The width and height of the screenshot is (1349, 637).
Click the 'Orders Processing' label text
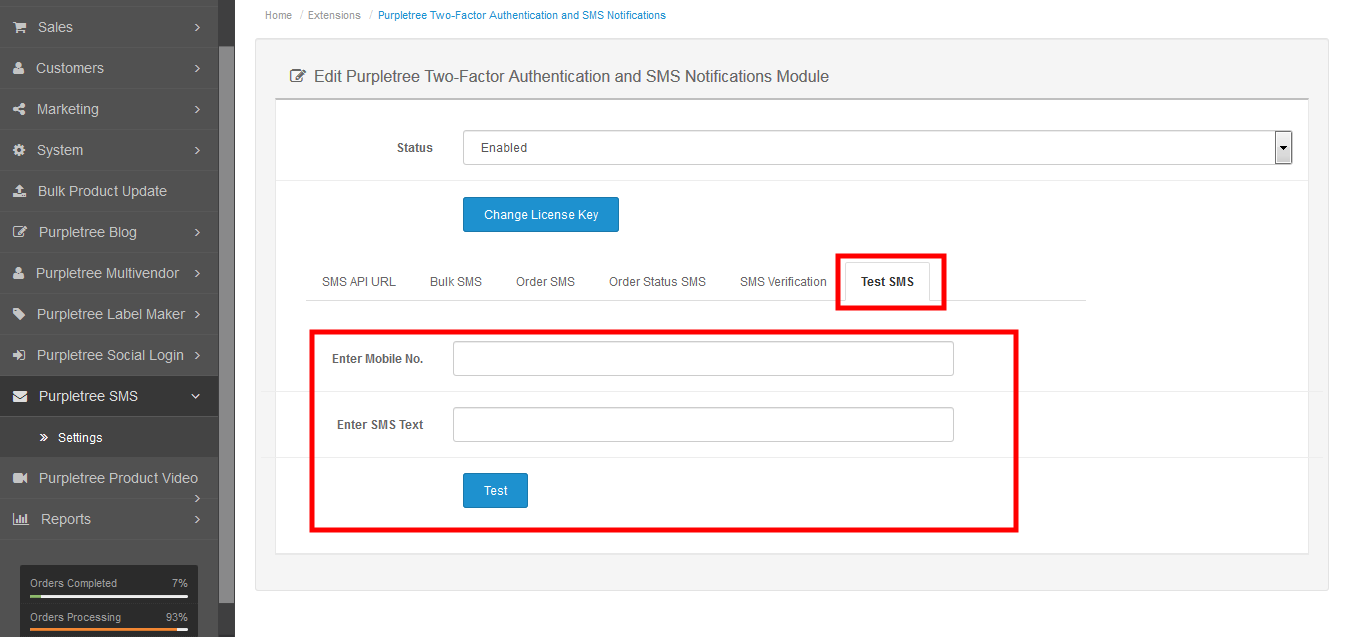(x=75, y=617)
